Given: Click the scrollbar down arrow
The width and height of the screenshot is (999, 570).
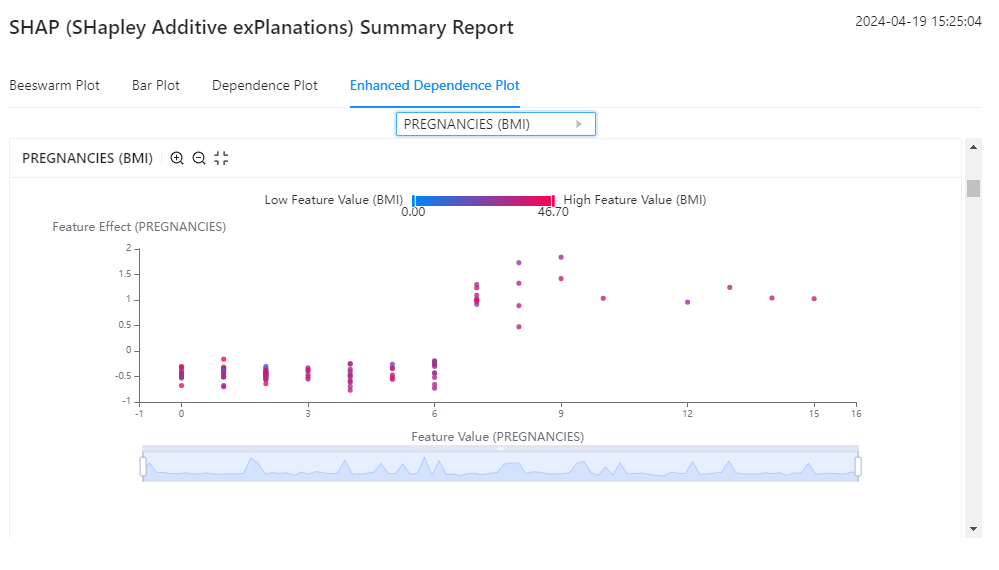Looking at the screenshot, I should tap(973, 528).
